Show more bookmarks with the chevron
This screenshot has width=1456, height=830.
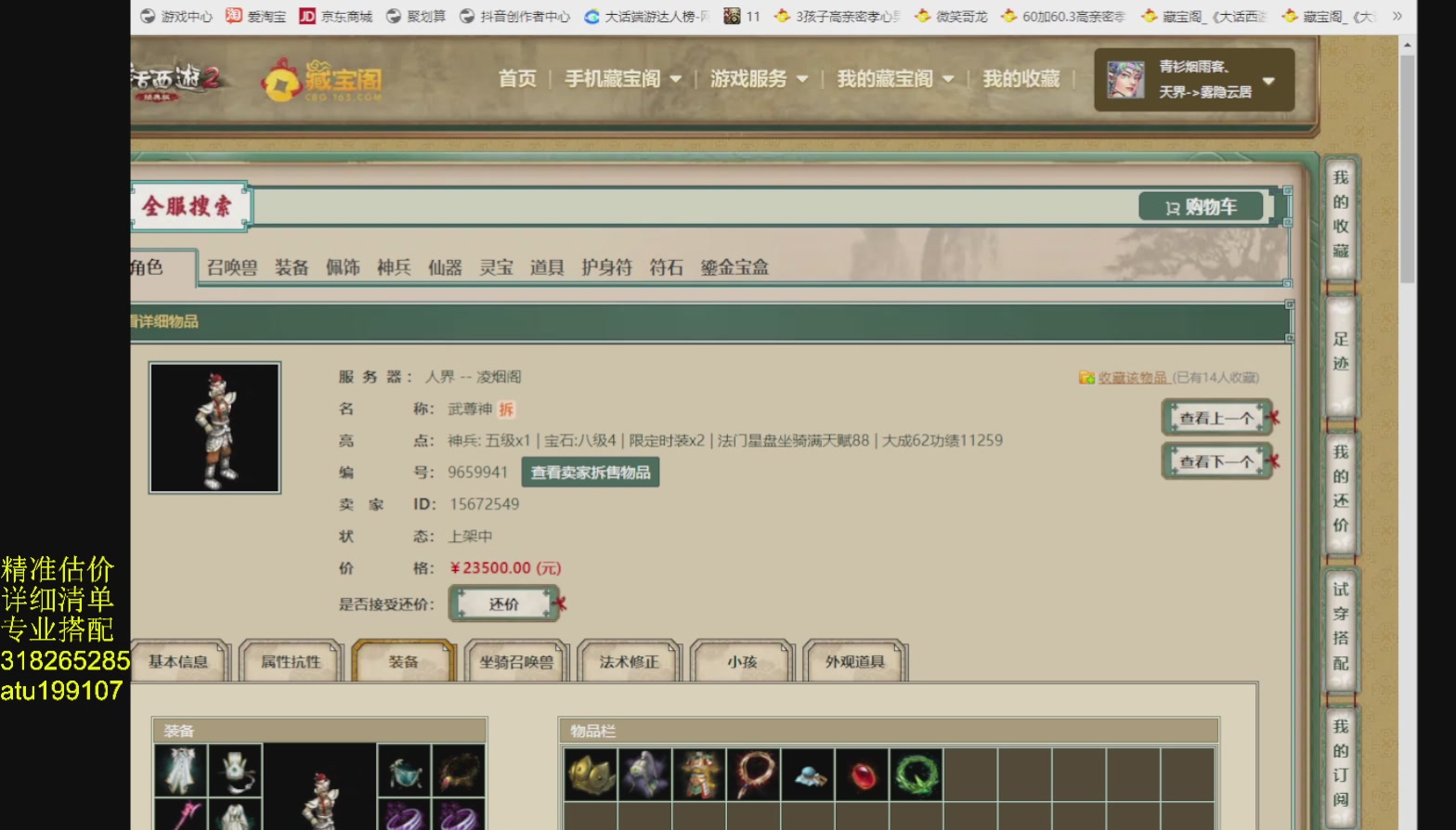1397,17
